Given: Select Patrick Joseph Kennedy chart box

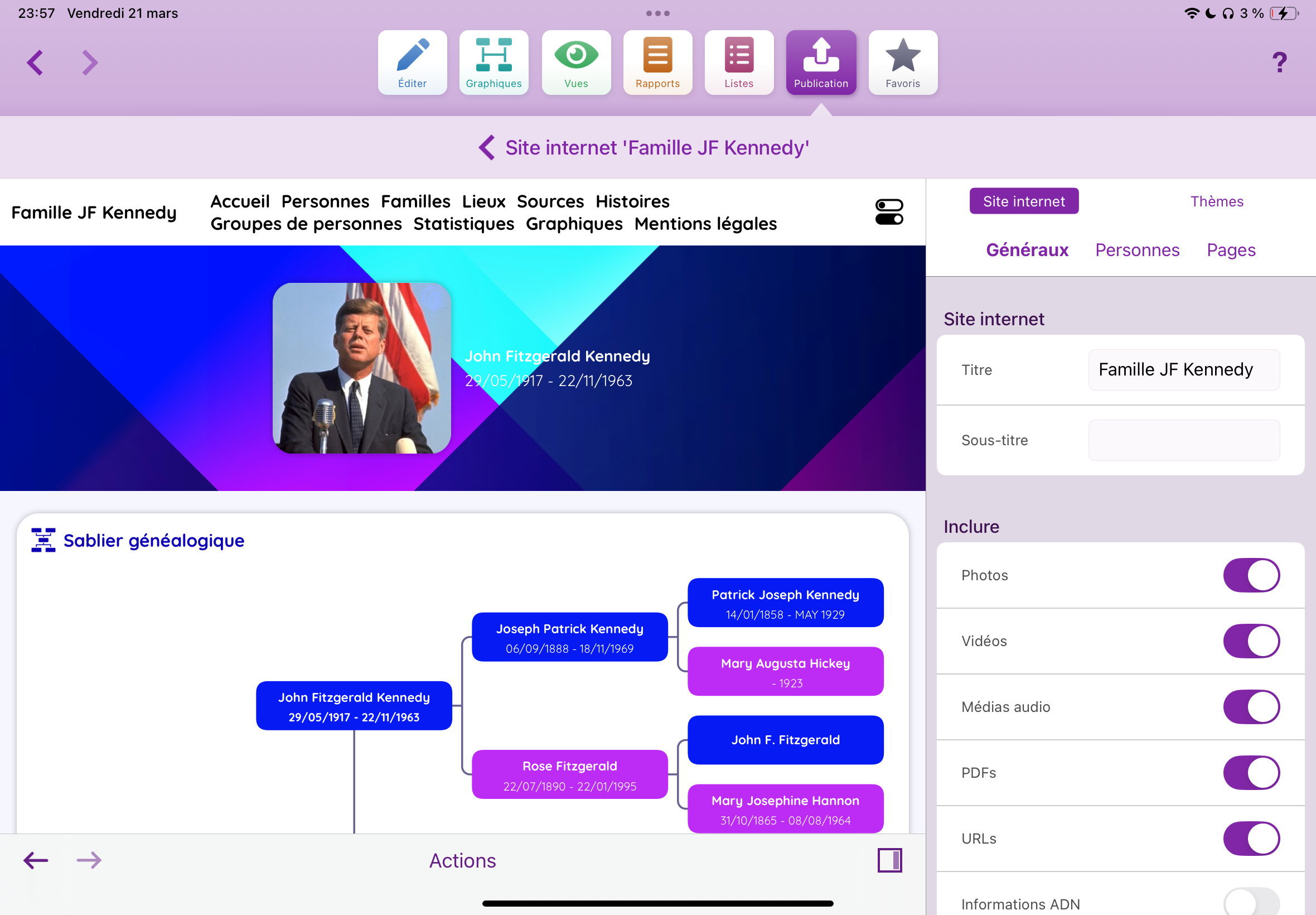Looking at the screenshot, I should point(785,603).
